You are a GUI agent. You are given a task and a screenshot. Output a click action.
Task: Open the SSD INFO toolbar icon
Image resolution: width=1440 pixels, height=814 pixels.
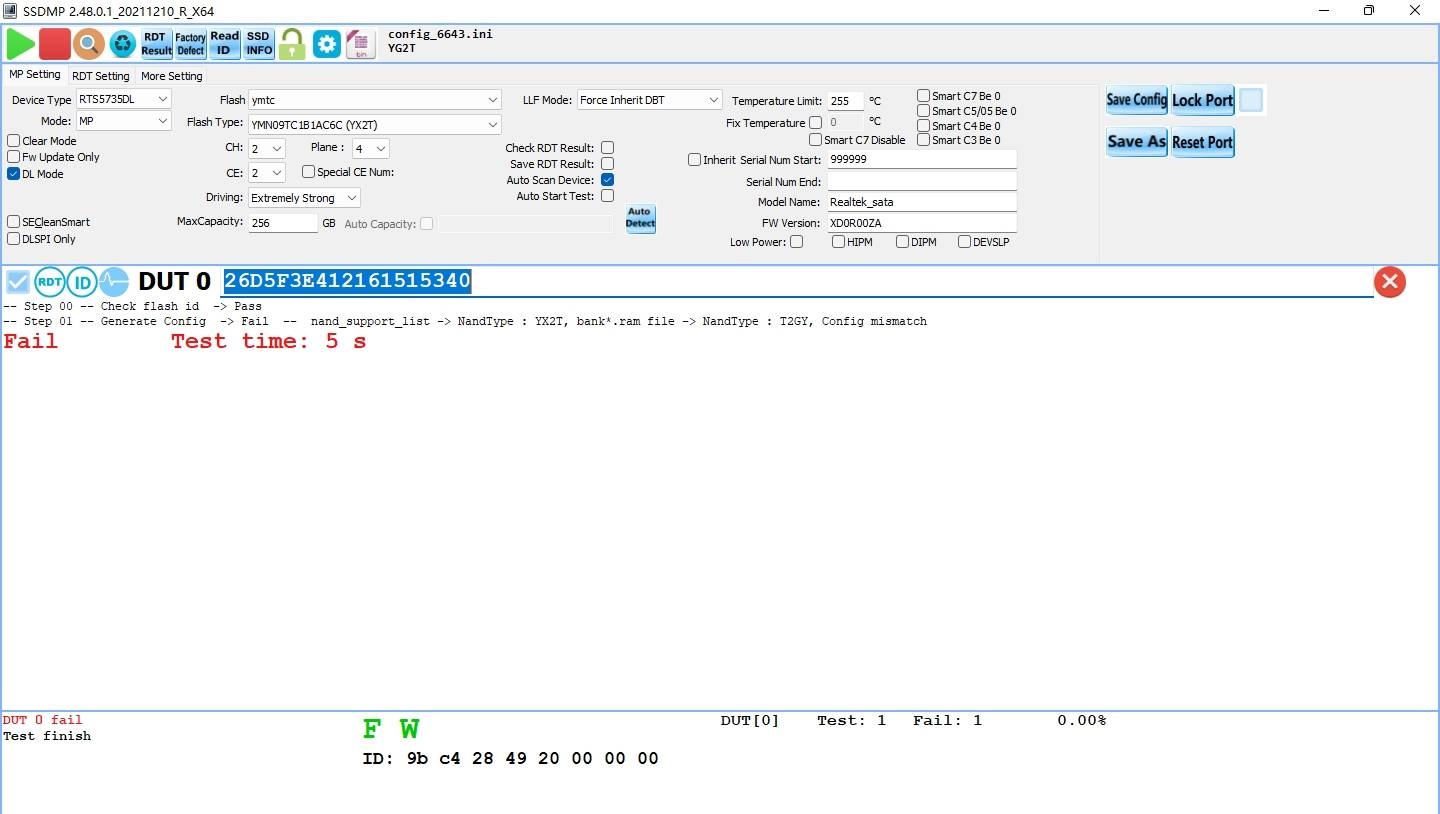tap(259, 43)
